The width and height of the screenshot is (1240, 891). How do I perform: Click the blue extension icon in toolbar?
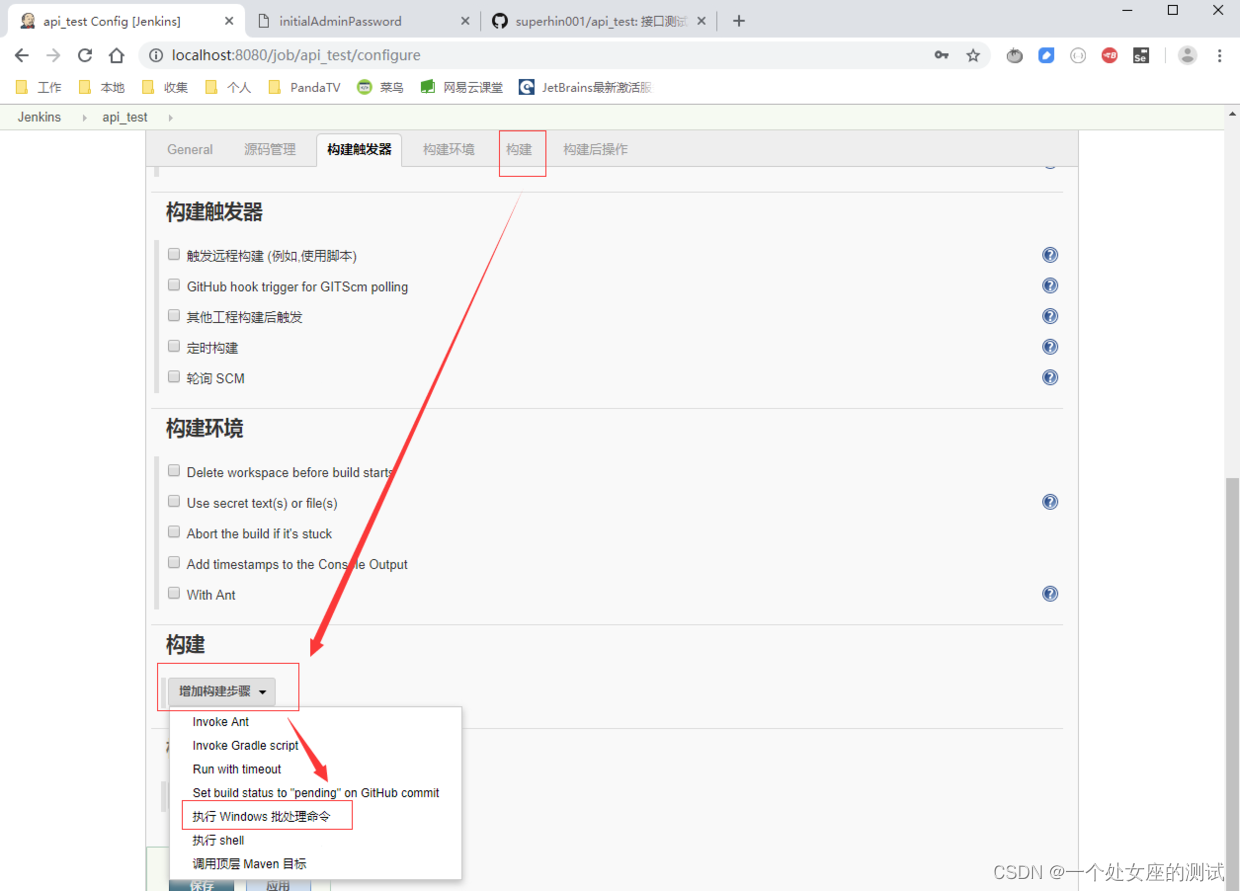1046,56
